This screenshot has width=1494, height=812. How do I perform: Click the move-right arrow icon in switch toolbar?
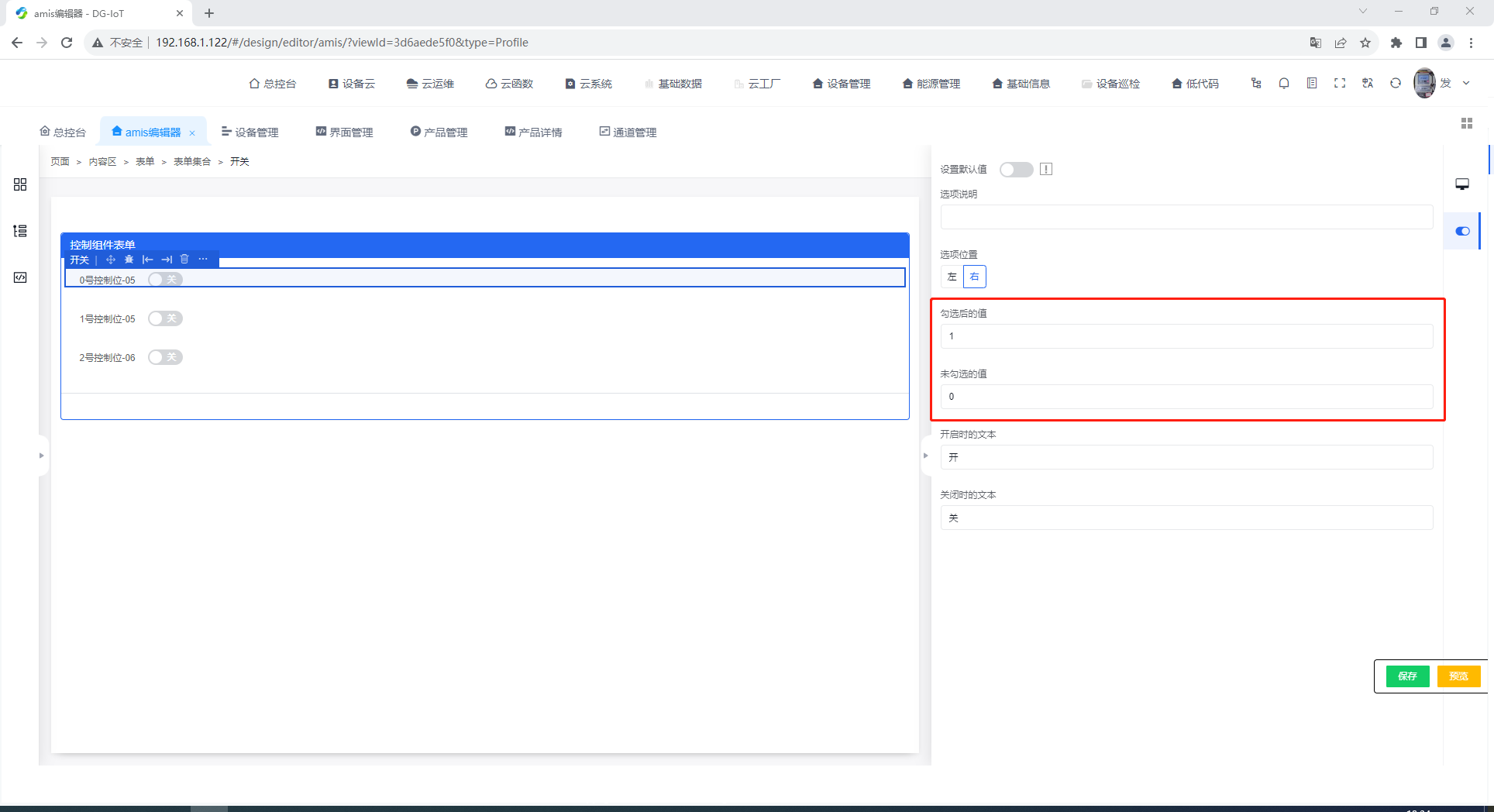pos(166,260)
